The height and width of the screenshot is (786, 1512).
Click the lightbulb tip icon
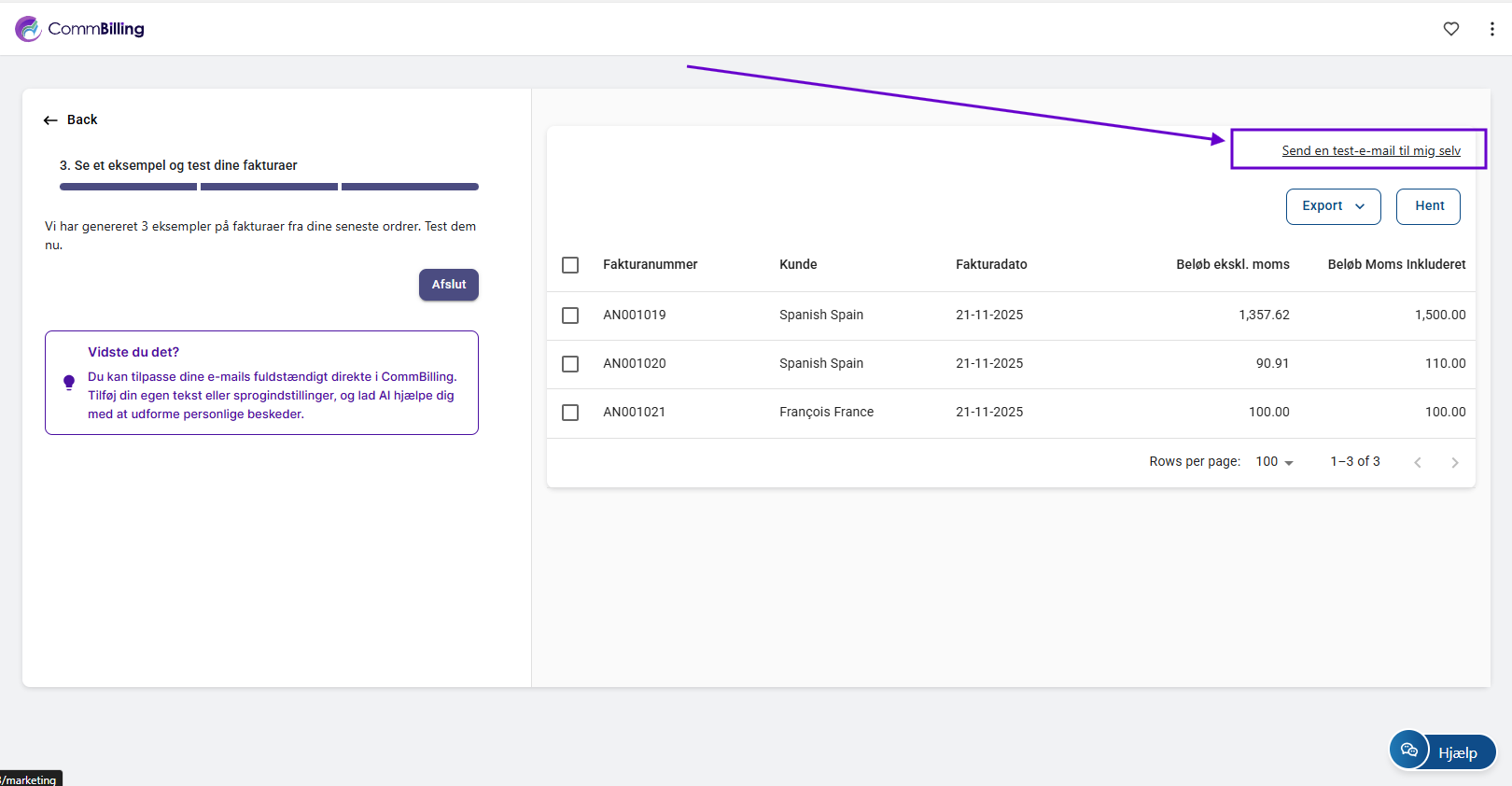point(69,382)
